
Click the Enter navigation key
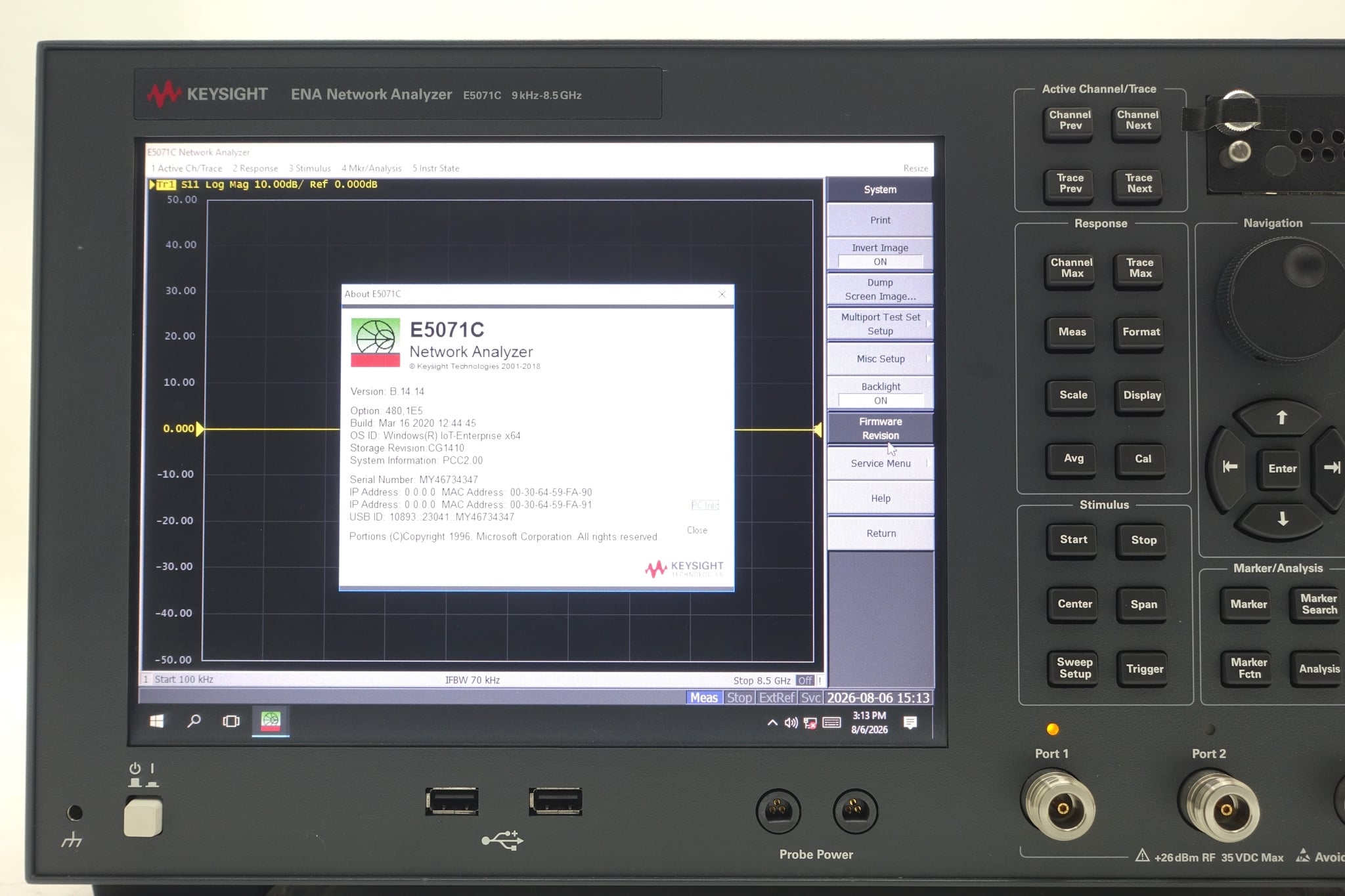pyautogui.click(x=1282, y=469)
